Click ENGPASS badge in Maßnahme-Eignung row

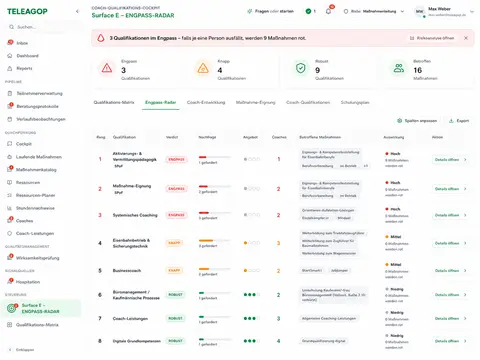click(176, 189)
